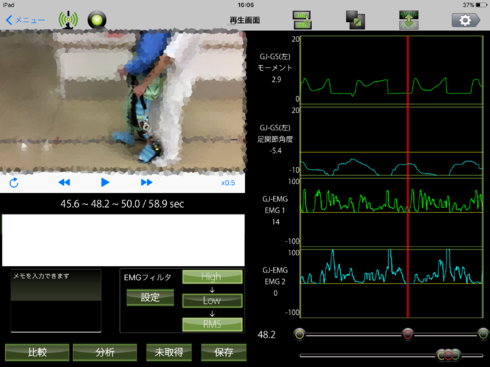The image size is (490, 367).
Task: Click the white memo text area
Action: [123, 240]
